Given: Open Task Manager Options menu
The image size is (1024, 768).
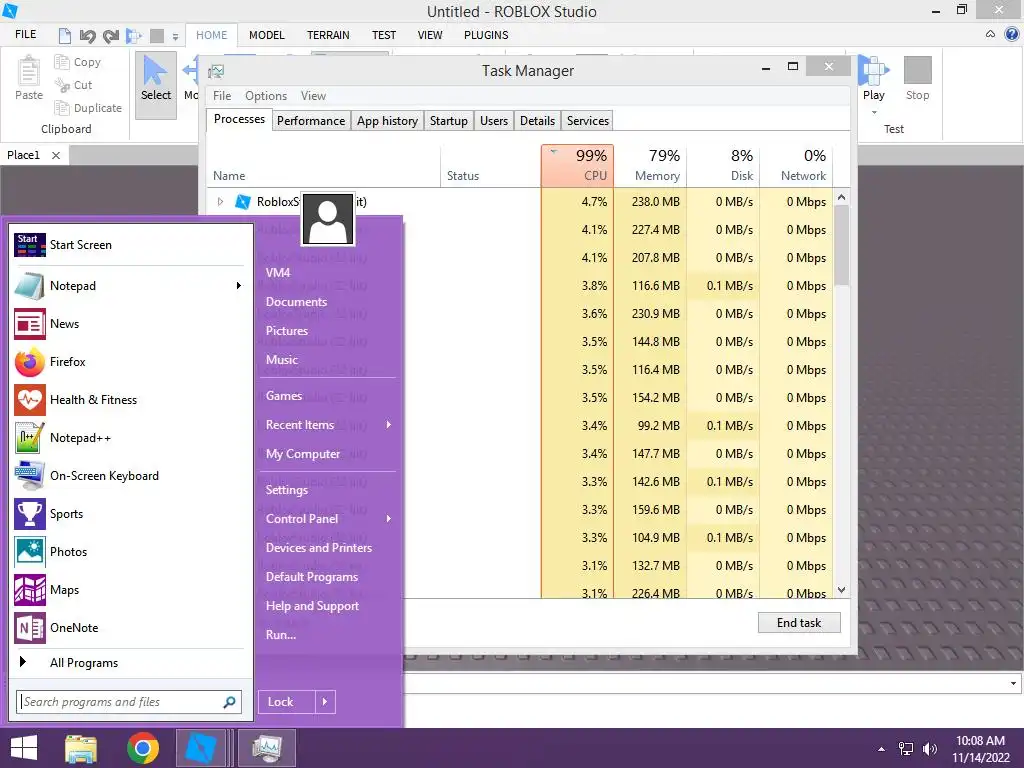Looking at the screenshot, I should tap(266, 96).
